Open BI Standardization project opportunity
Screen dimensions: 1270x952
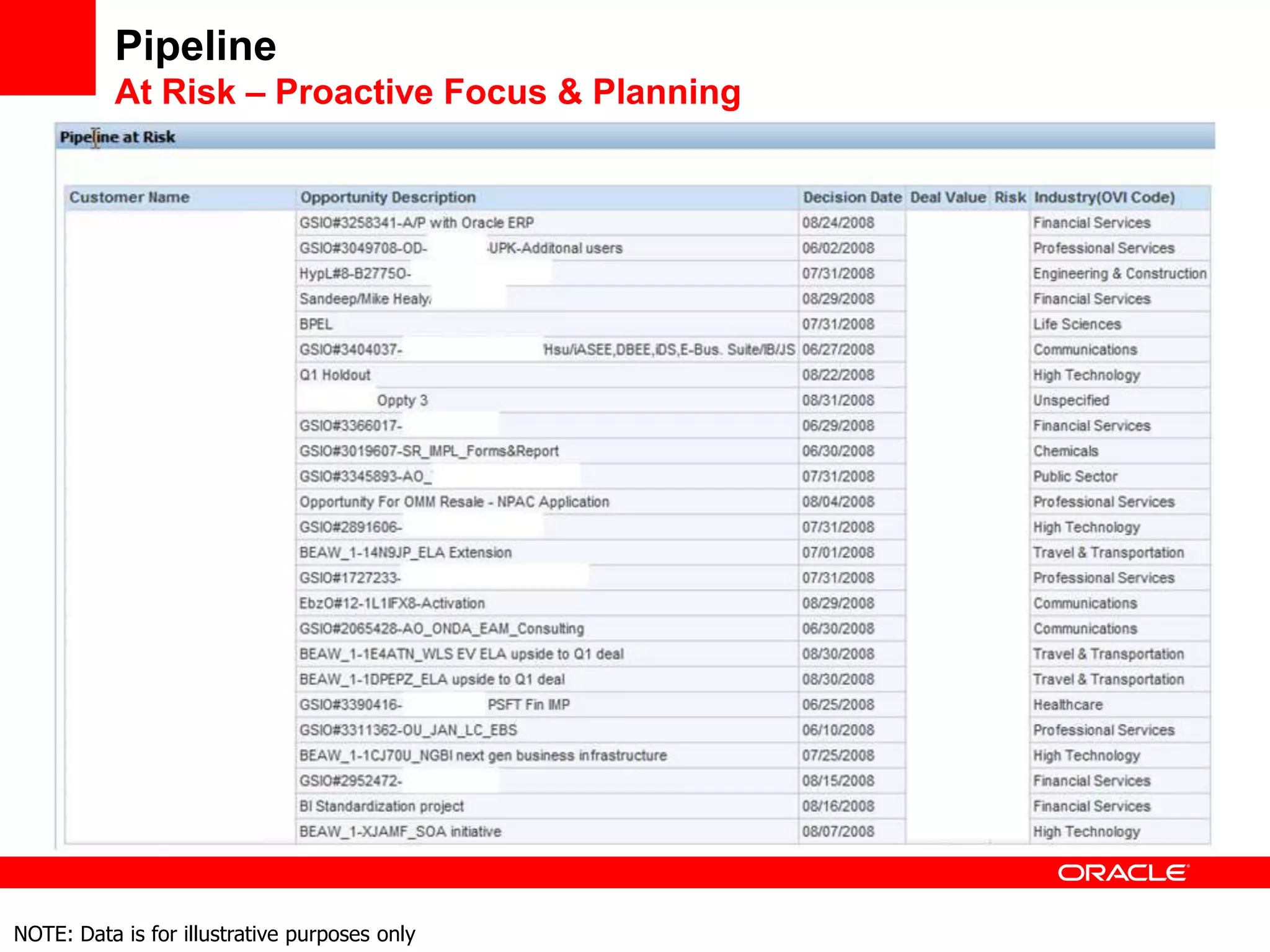tap(382, 806)
